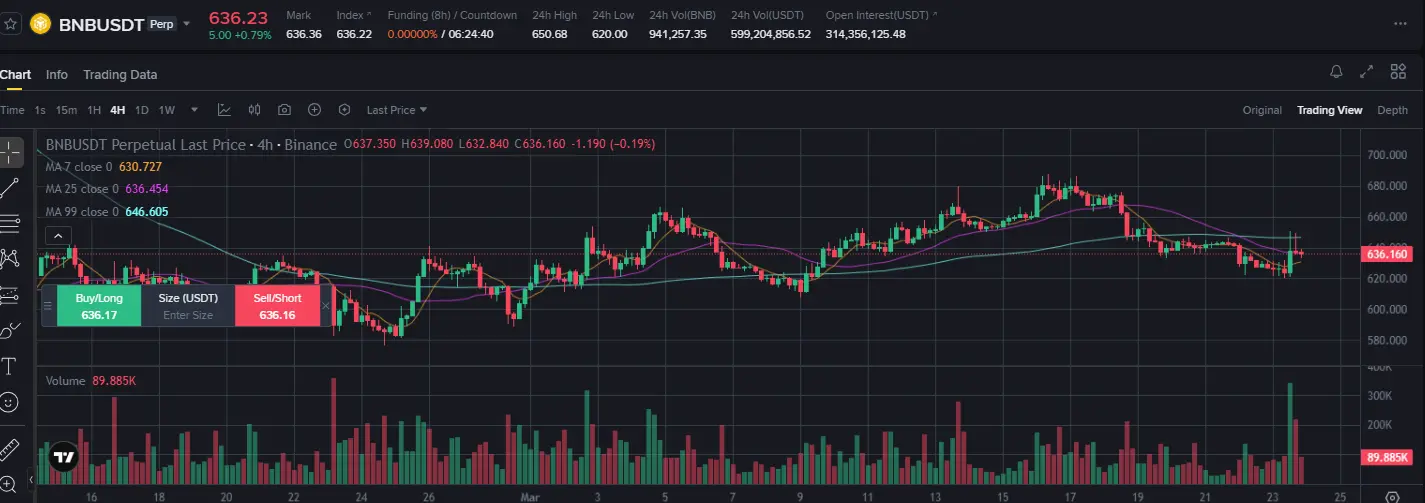Image resolution: width=1425 pixels, height=503 pixels.
Task: Select the brush drawing tool
Action: pos(10,330)
